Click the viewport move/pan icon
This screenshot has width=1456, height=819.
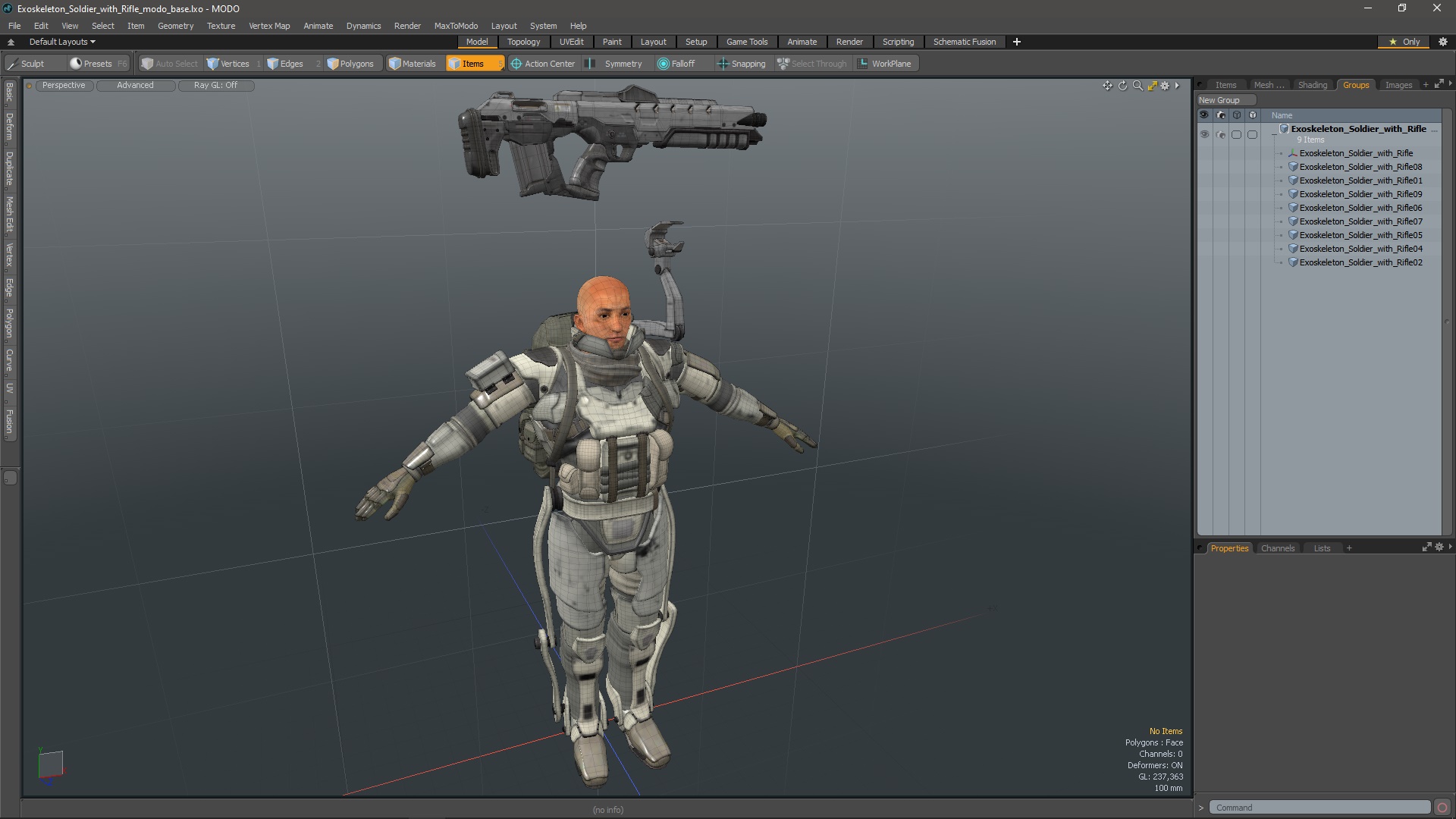tap(1107, 86)
